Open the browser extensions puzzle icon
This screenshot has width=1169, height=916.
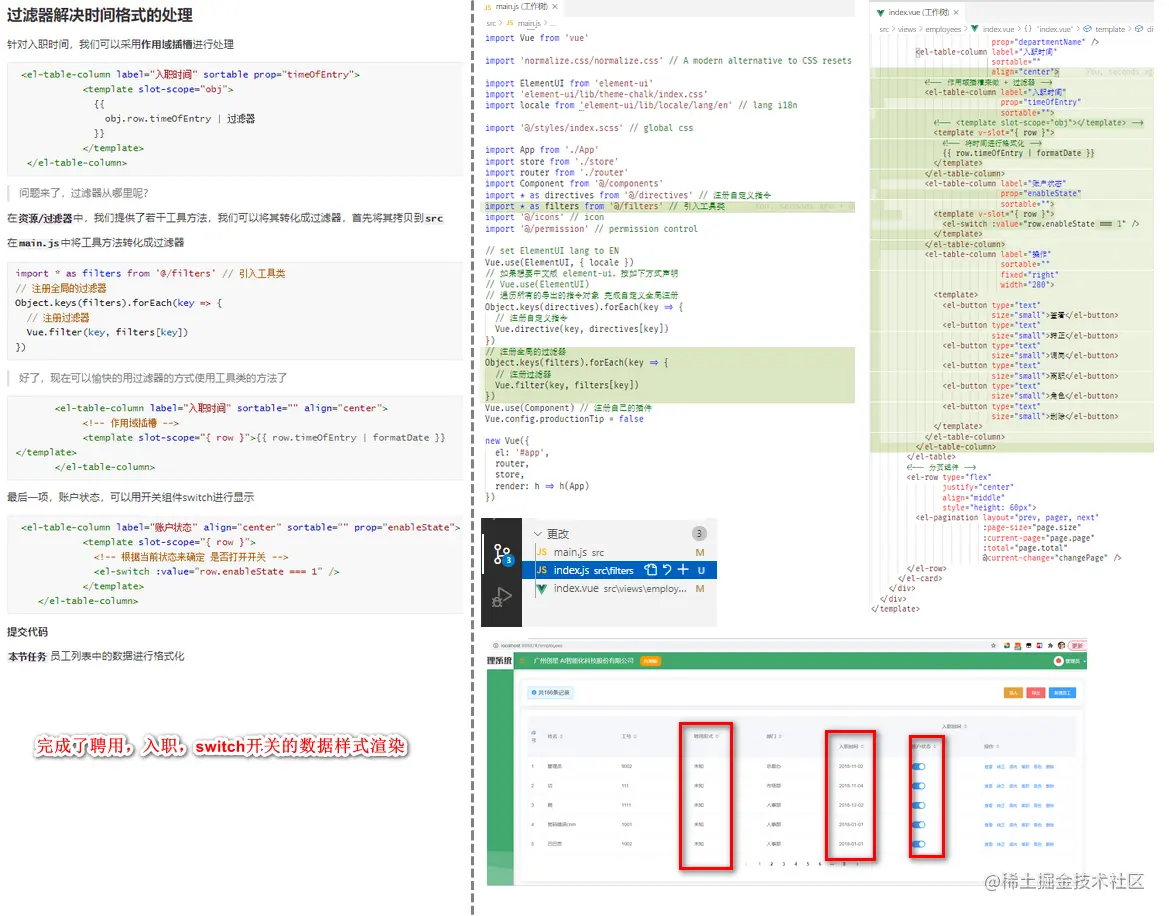[x=1050, y=645]
